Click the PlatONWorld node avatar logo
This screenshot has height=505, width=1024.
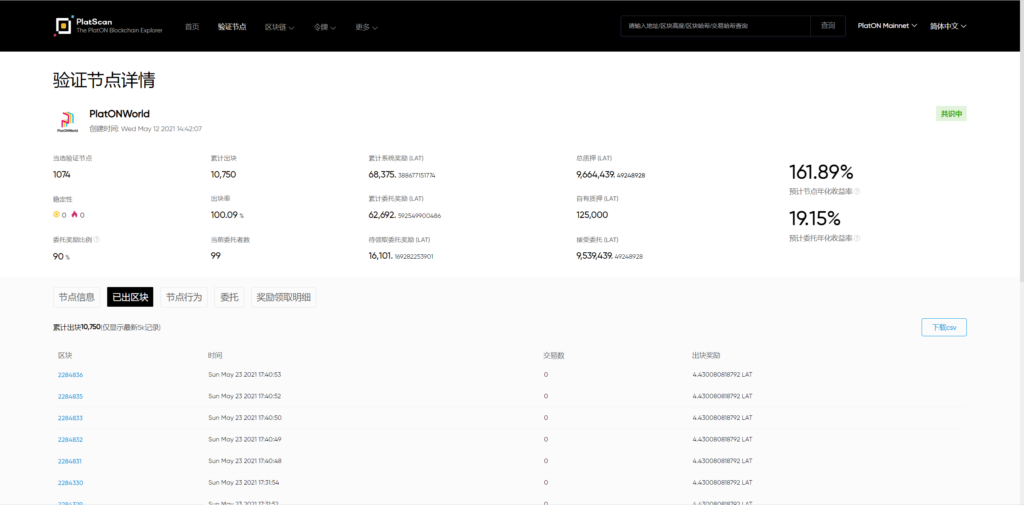pyautogui.click(x=68, y=122)
